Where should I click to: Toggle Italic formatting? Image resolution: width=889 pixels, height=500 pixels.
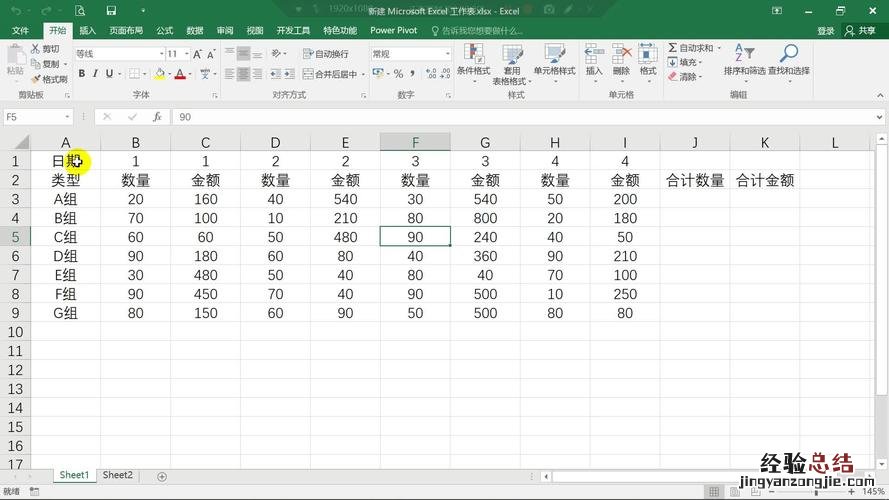[x=95, y=74]
